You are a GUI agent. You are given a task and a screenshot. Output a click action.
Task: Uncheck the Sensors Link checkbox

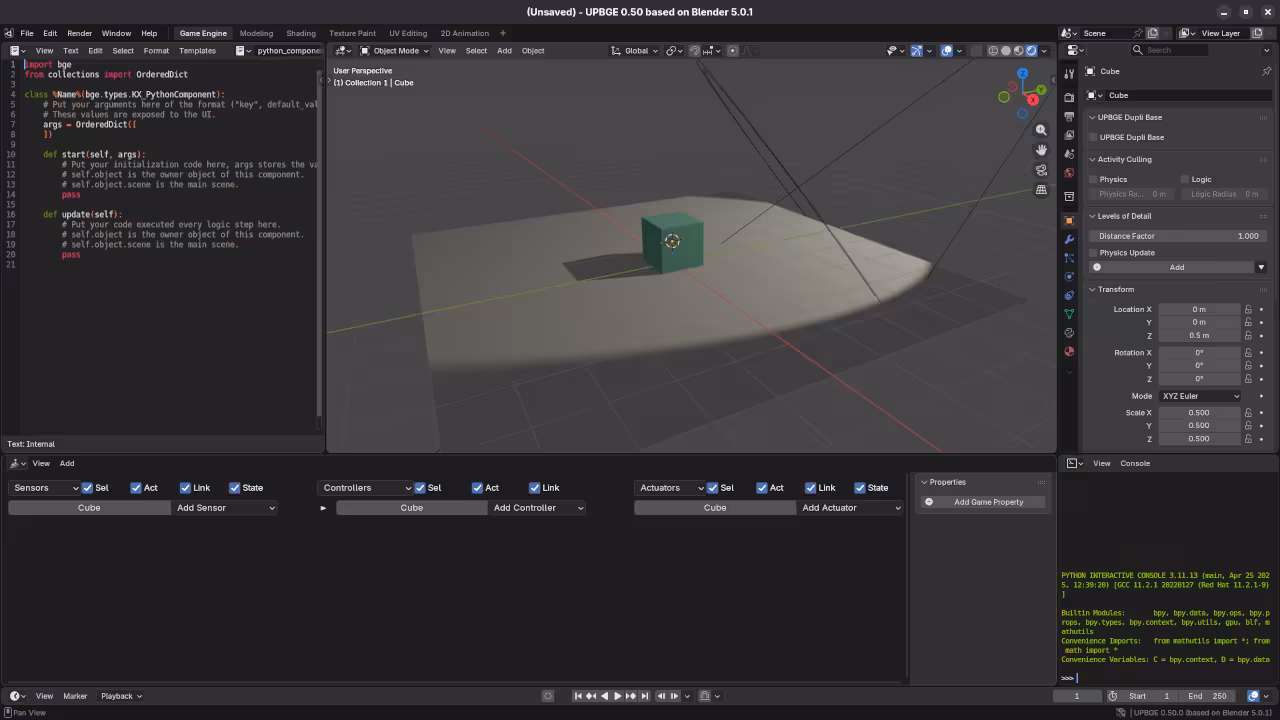185,488
